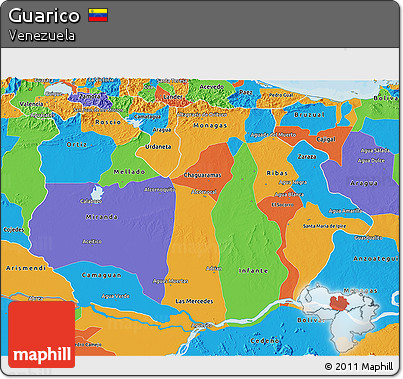
Task: Click the Valencia label
Action: click(31, 104)
